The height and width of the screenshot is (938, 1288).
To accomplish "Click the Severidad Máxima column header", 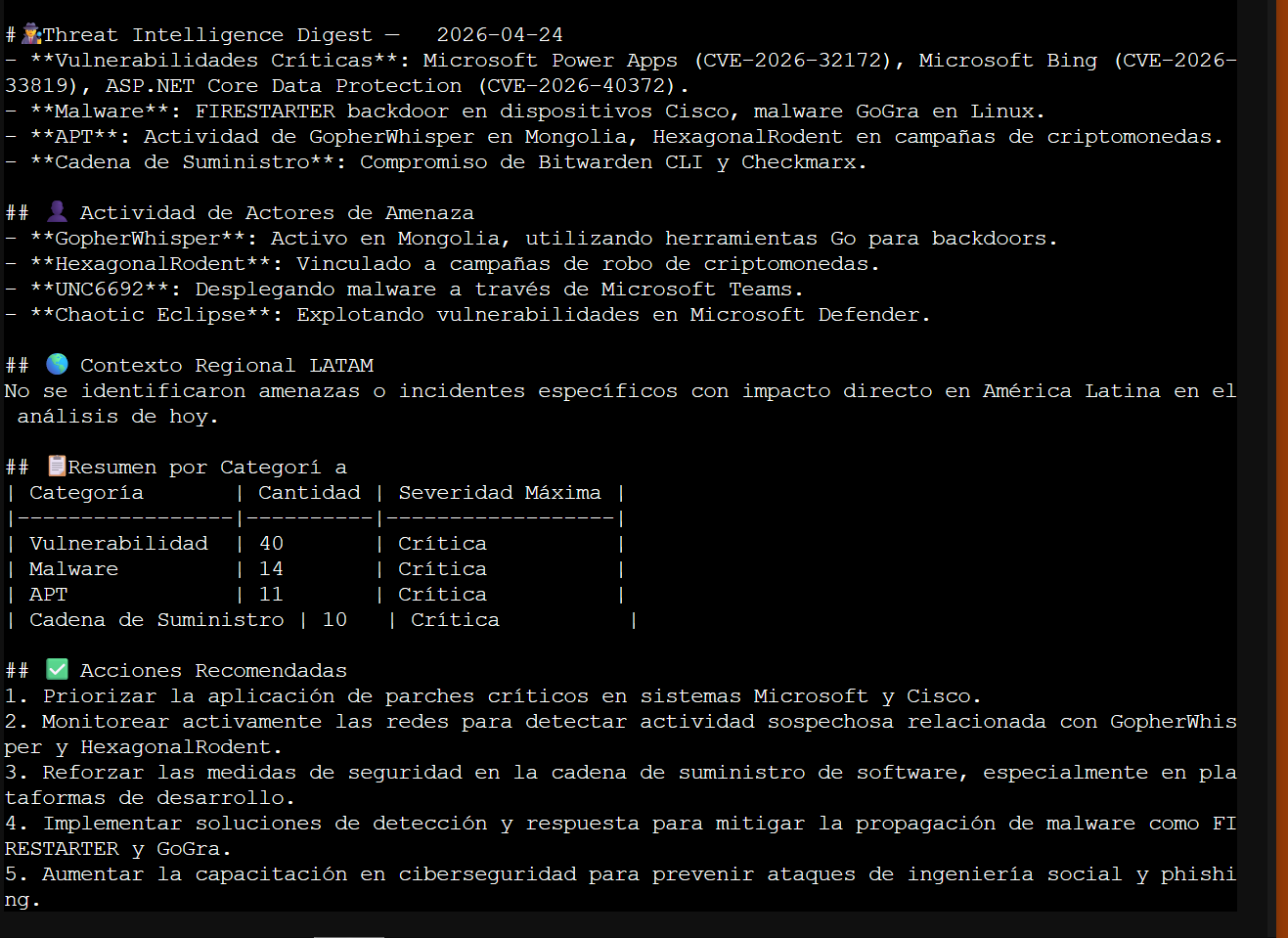I will click(499, 493).
